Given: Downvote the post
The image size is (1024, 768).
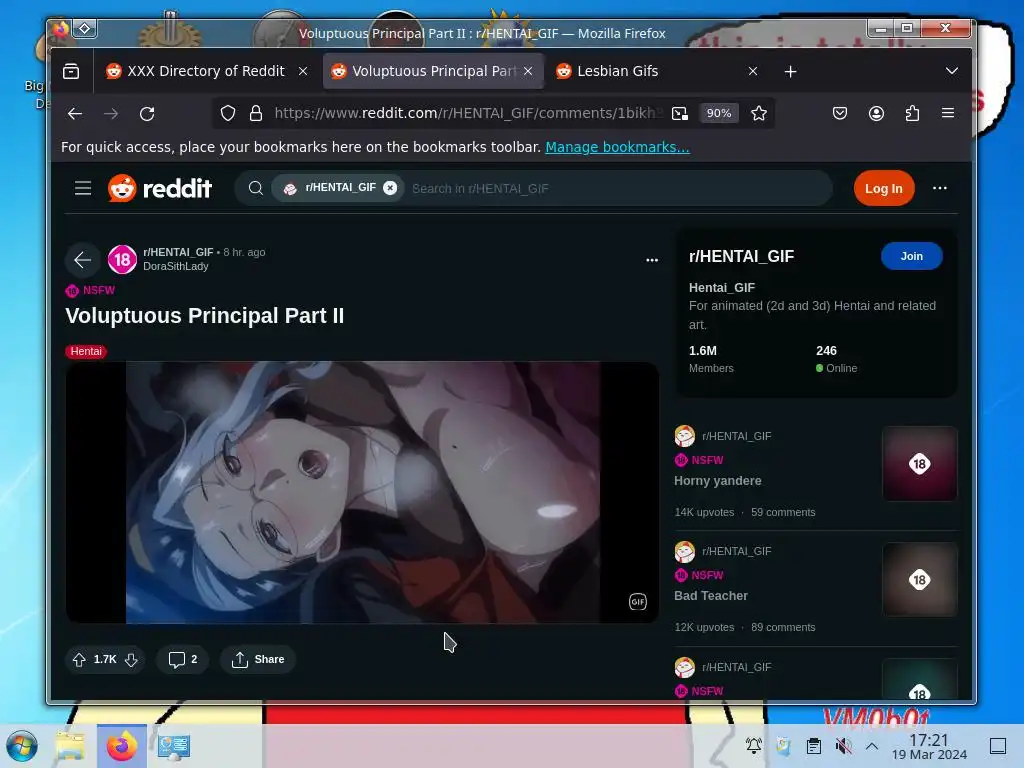Looking at the screenshot, I should coord(131,660).
